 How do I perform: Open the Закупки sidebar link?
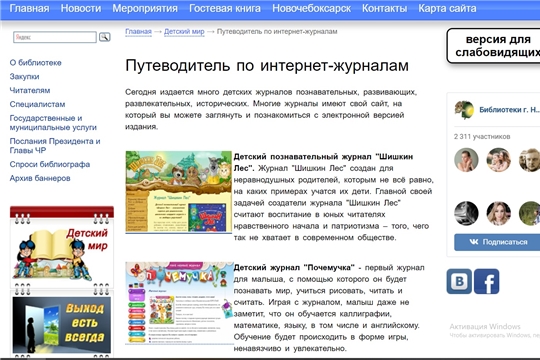tap(24, 76)
